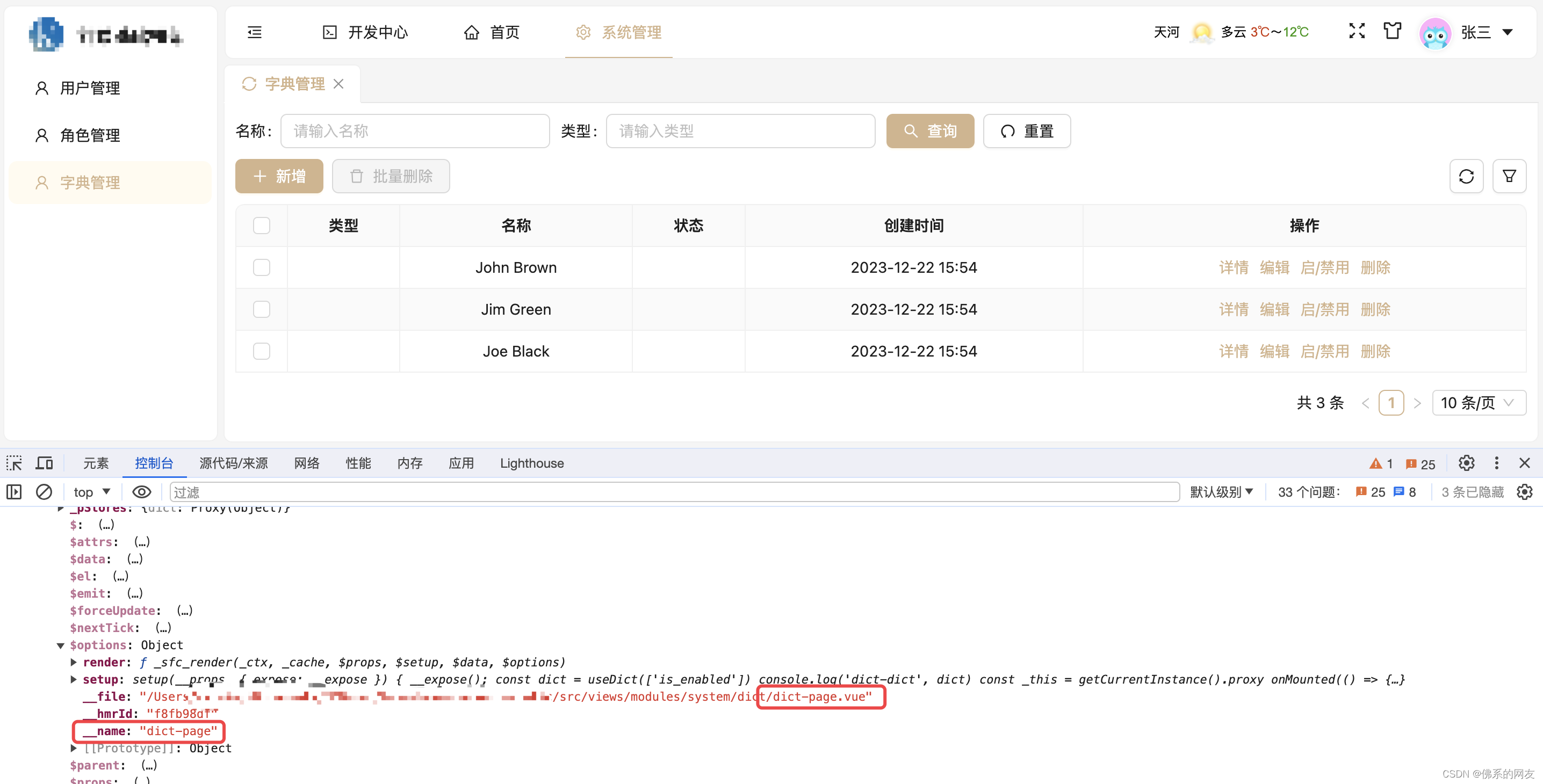The image size is (1543, 784).
Task: Collapse the sidebar menu fold icon
Action: pos(255,32)
